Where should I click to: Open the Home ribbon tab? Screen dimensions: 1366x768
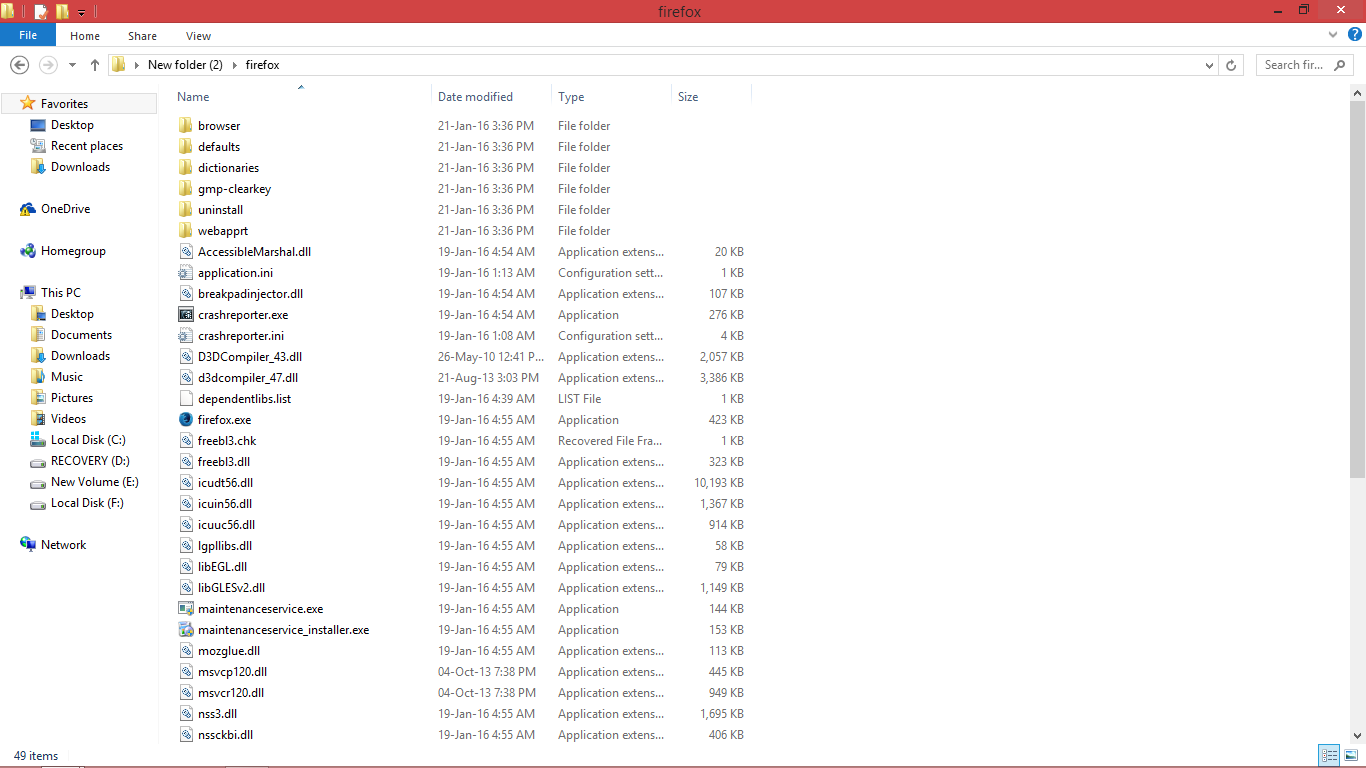tap(85, 36)
